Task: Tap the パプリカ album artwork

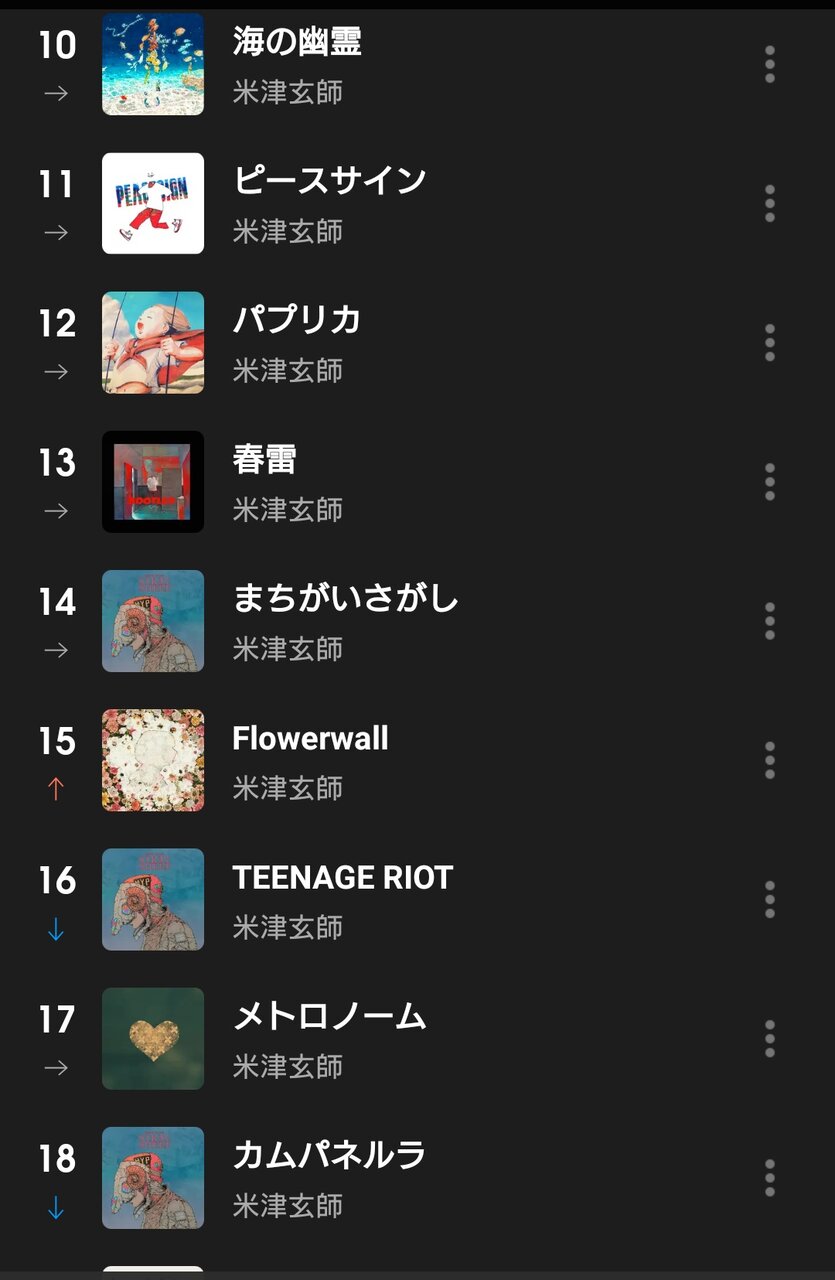Action: pos(153,342)
